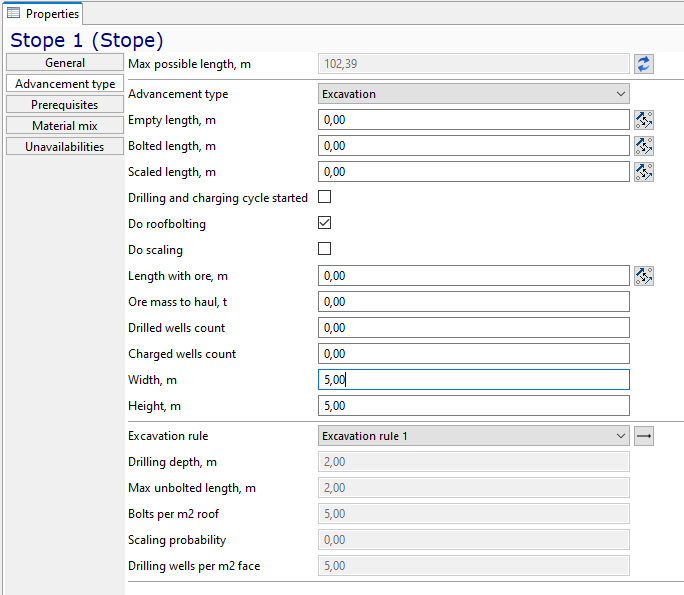
Task: Select the Properties panel tab
Action: (x=43, y=14)
